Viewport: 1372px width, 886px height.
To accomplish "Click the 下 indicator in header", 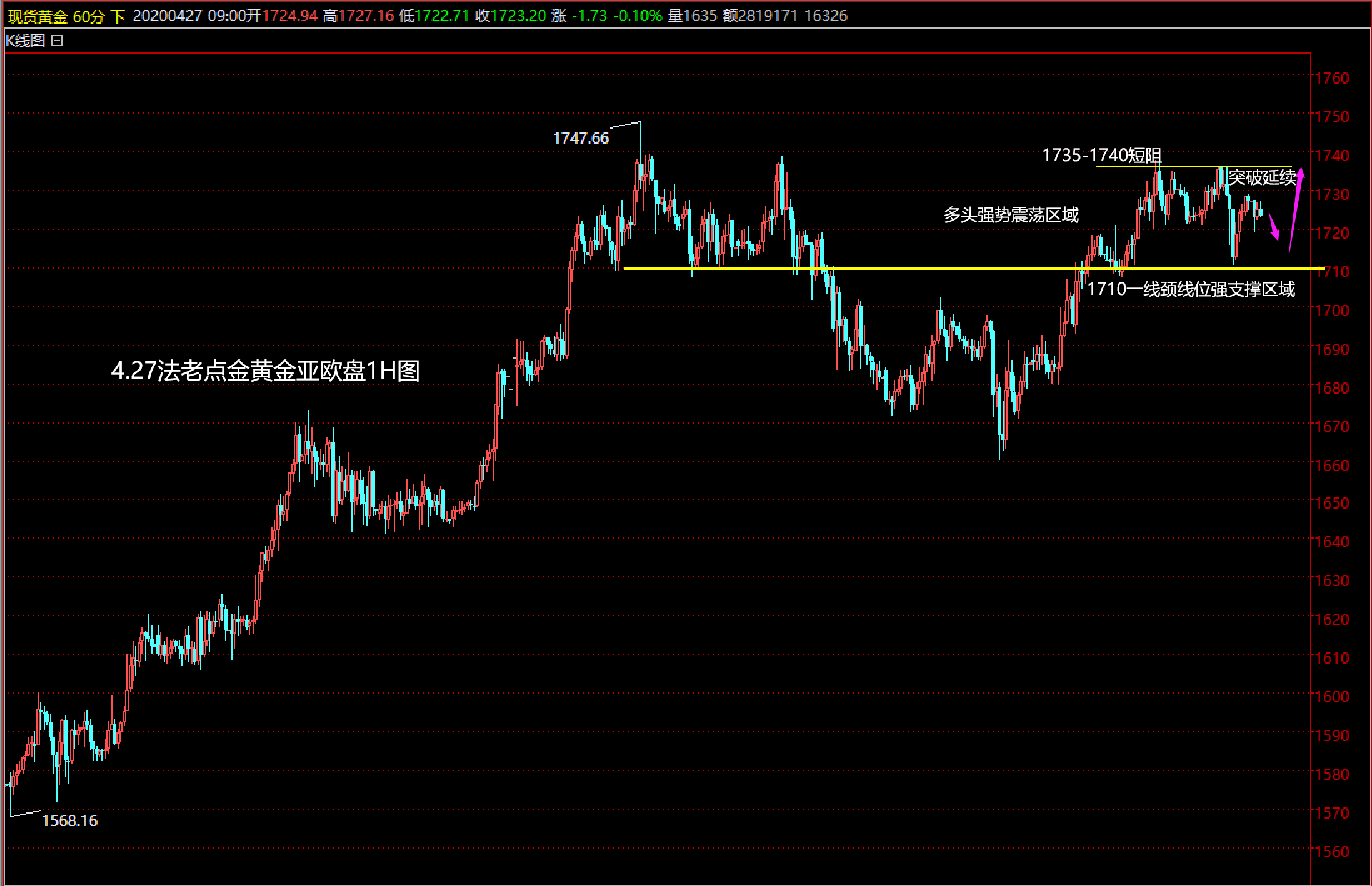I will pos(118,16).
